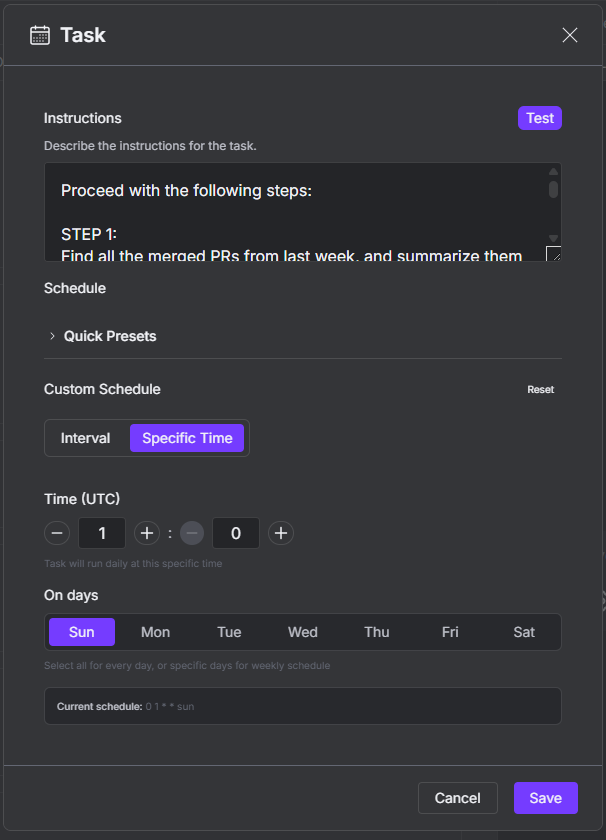Reset the custom schedule
This screenshot has height=840, width=606.
(540, 389)
